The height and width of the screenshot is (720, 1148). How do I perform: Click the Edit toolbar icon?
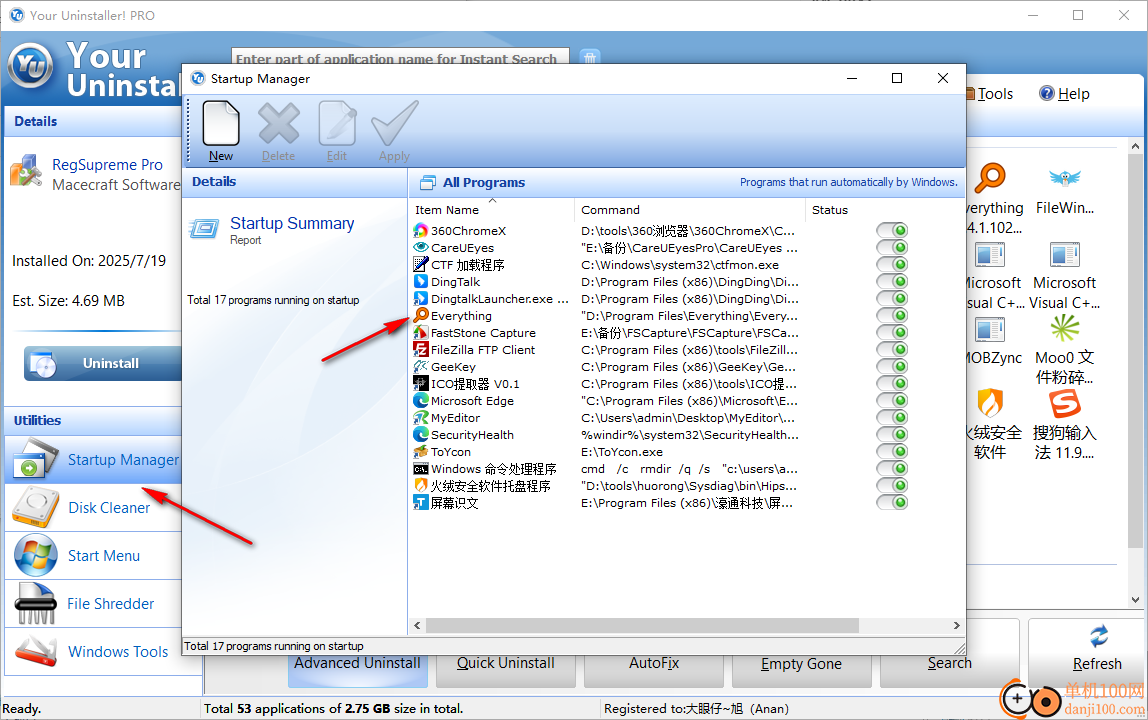[337, 124]
